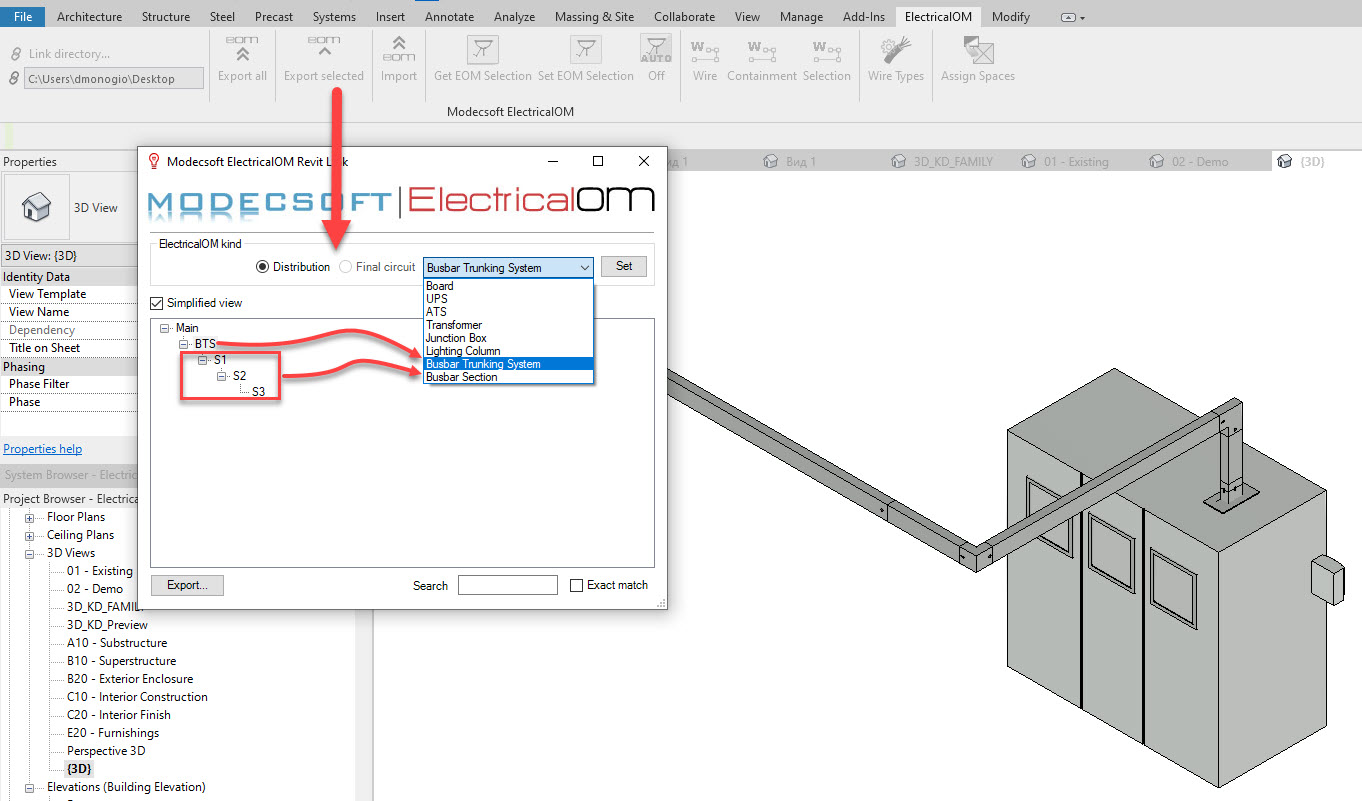
Task: Click into the Search input field
Action: [508, 585]
